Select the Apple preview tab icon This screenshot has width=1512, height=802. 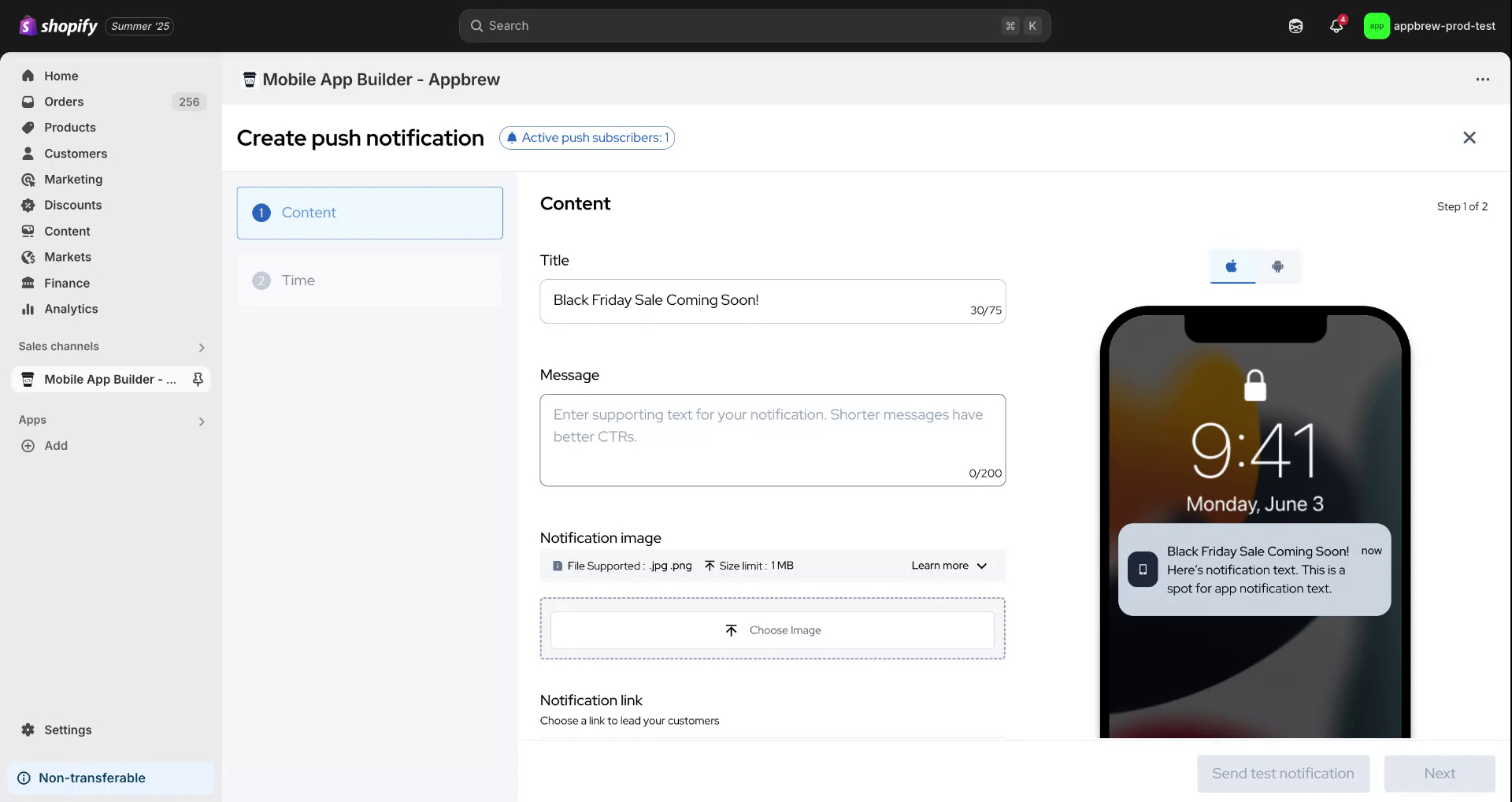coord(1231,266)
